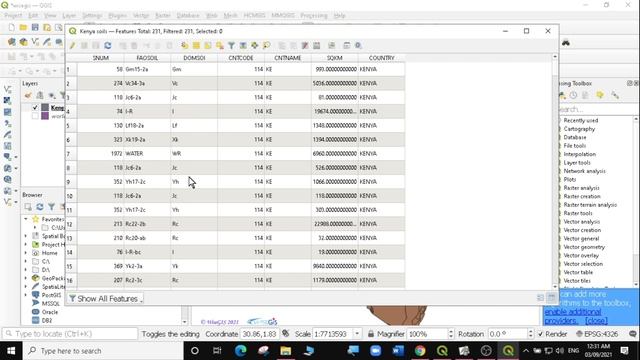Open select features by expression tool
This screenshot has width=640, height=360.
coord(185,45)
